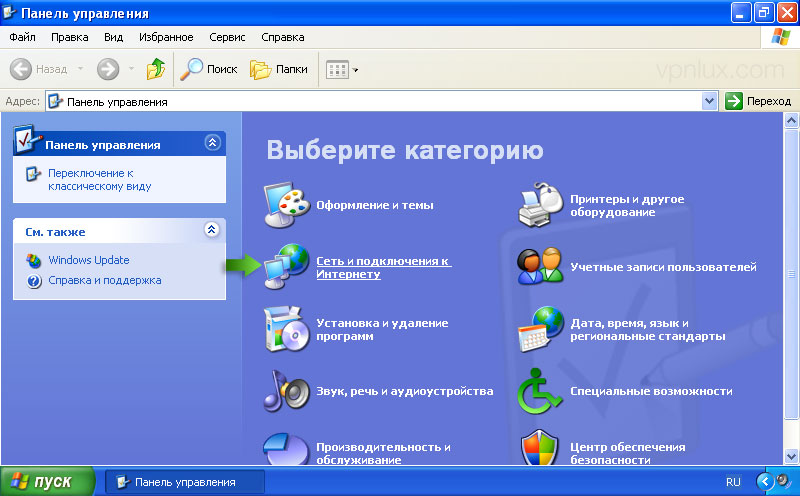Image resolution: width=800 pixels, height=496 pixels.
Task: Open Справка и поддержка link
Action: [x=105, y=280]
